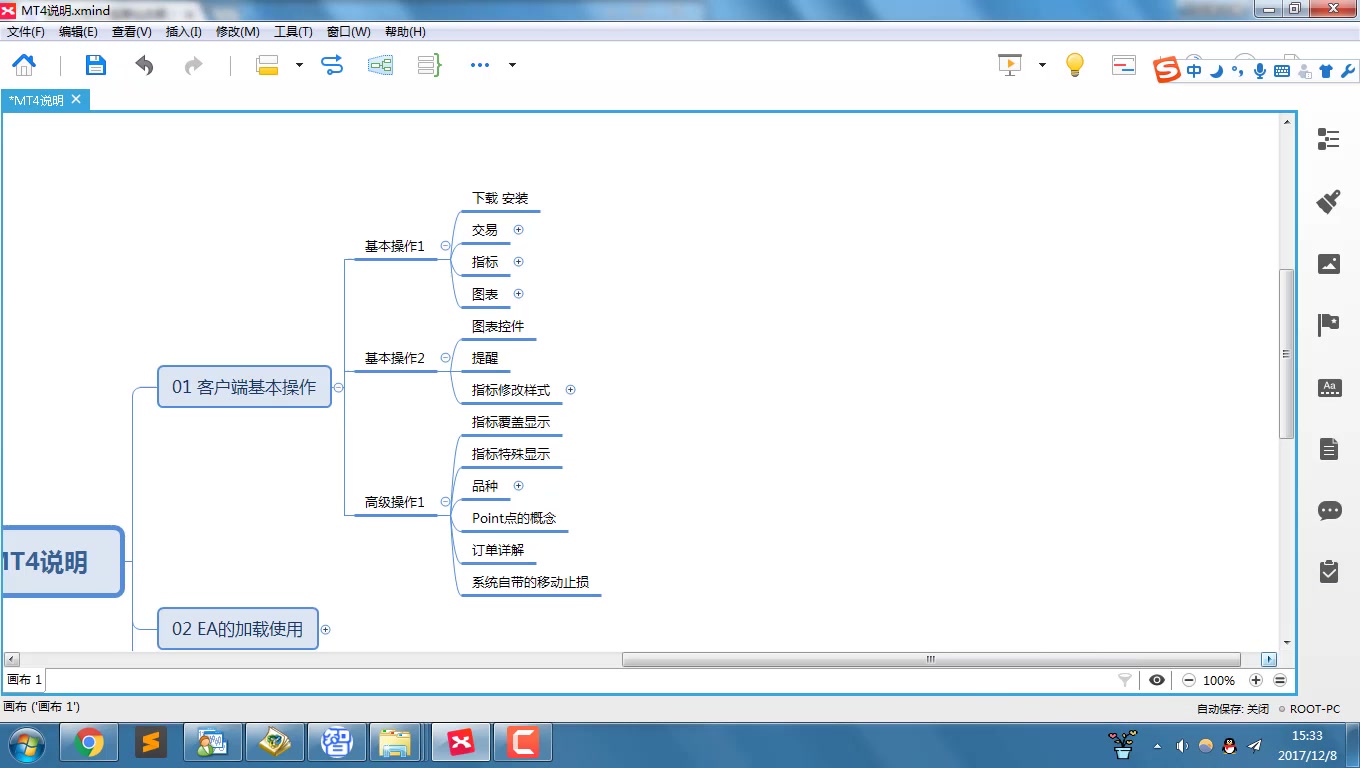This screenshot has height=768, width=1360.
Task: Zoom in with the plus button
Action: point(1256,680)
